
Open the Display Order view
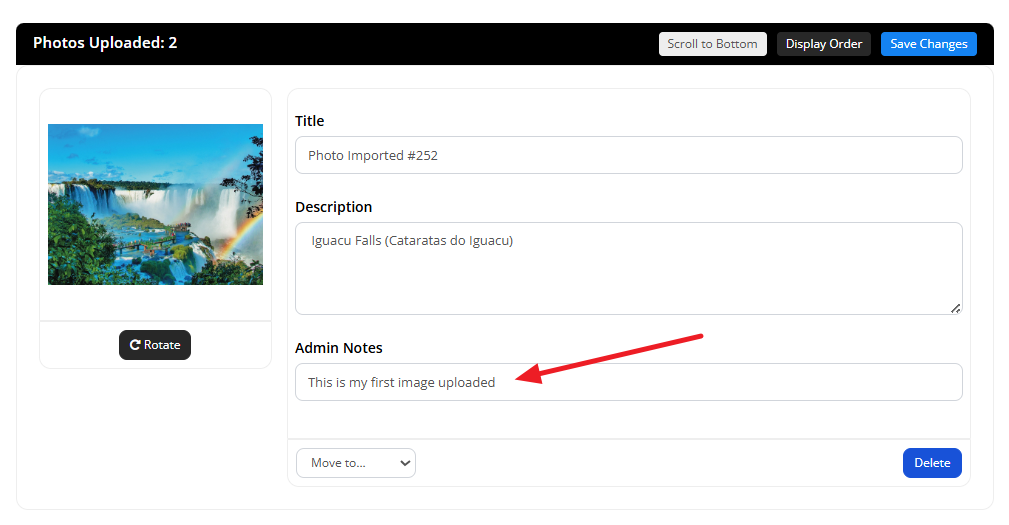(x=824, y=44)
